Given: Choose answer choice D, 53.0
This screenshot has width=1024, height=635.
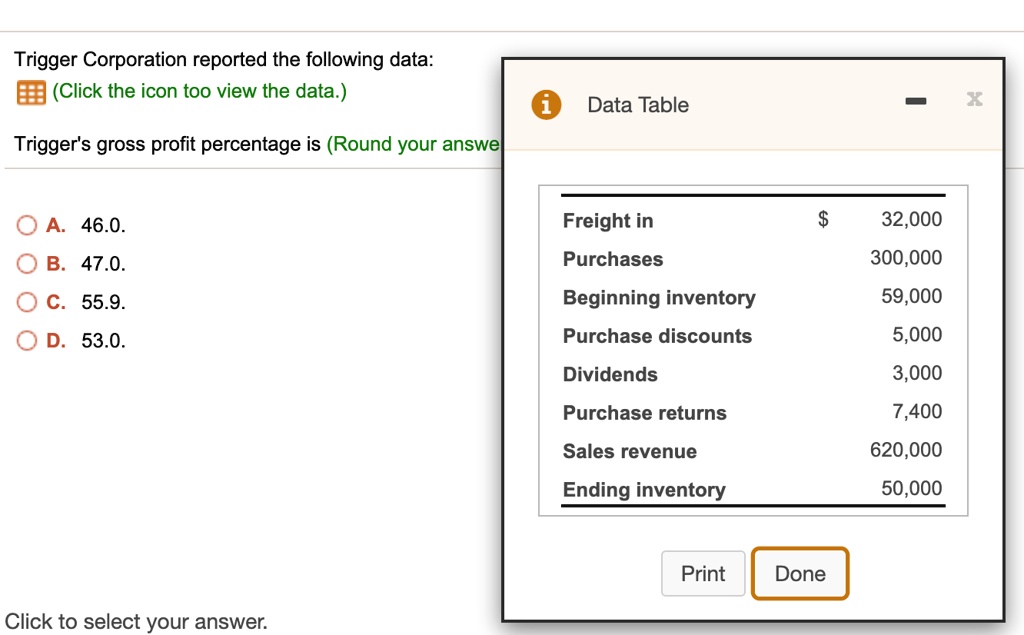Looking at the screenshot, I should tap(25, 340).
